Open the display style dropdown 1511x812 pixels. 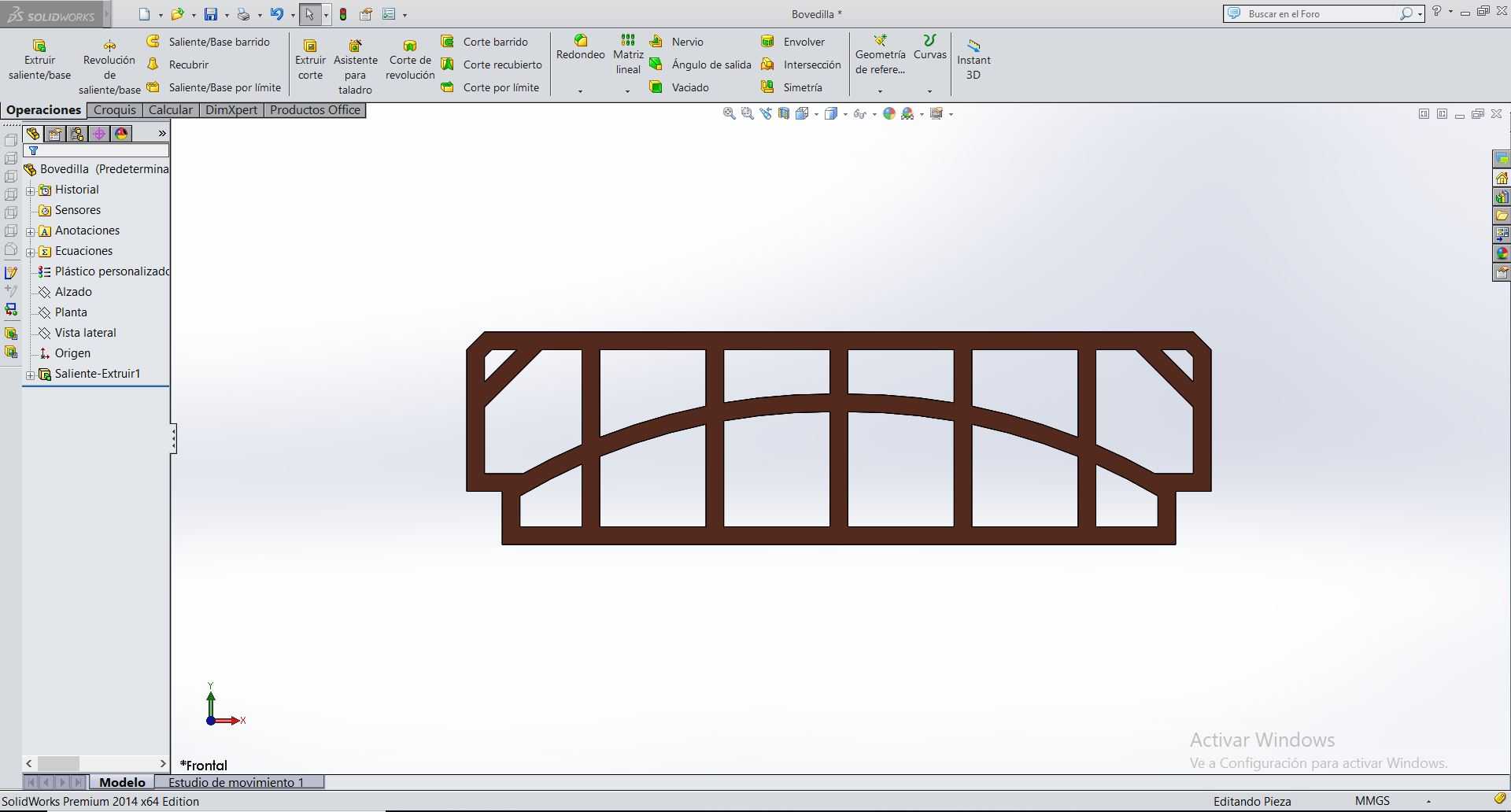pyautogui.click(x=845, y=115)
